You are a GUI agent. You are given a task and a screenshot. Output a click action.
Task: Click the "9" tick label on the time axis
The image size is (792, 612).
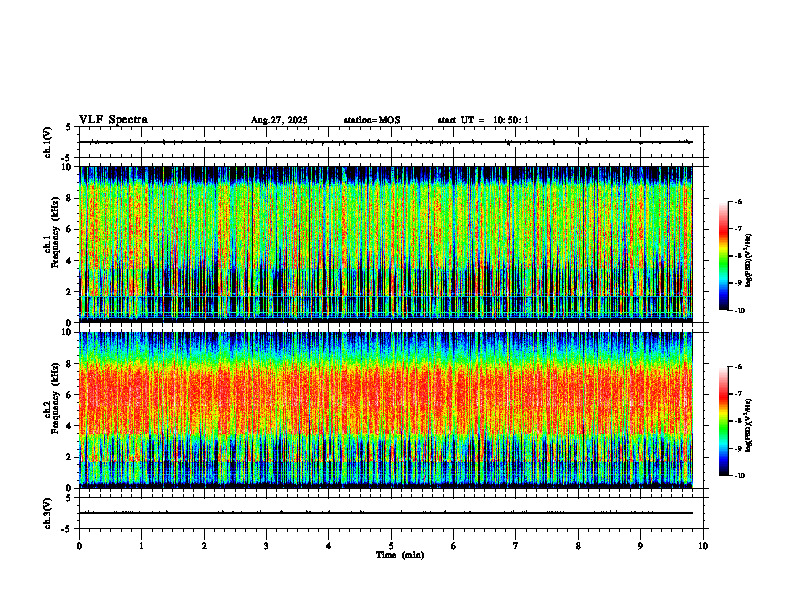click(640, 546)
